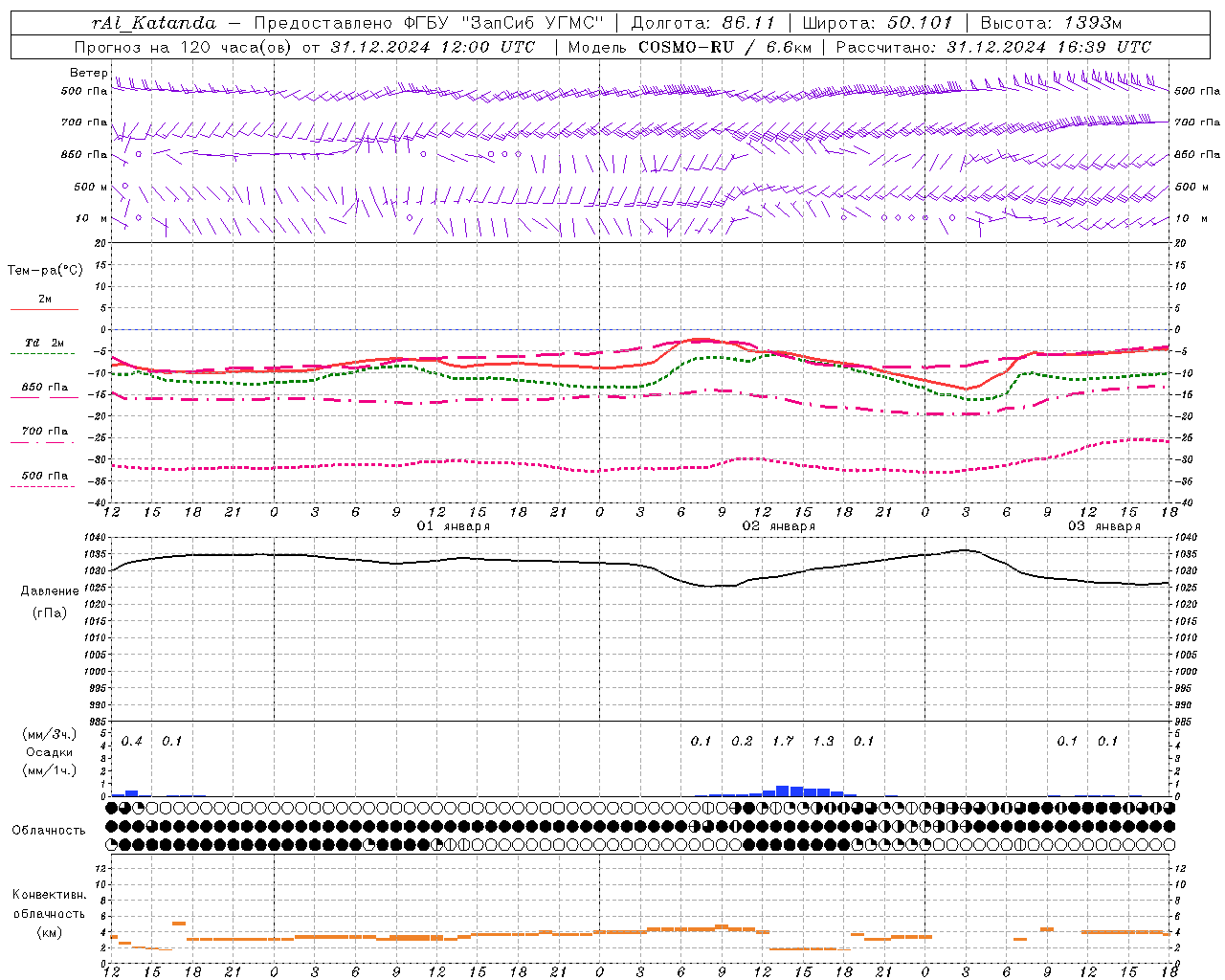
Task: Click the '(км)' unit under convective cloudiness
Action: point(50,932)
